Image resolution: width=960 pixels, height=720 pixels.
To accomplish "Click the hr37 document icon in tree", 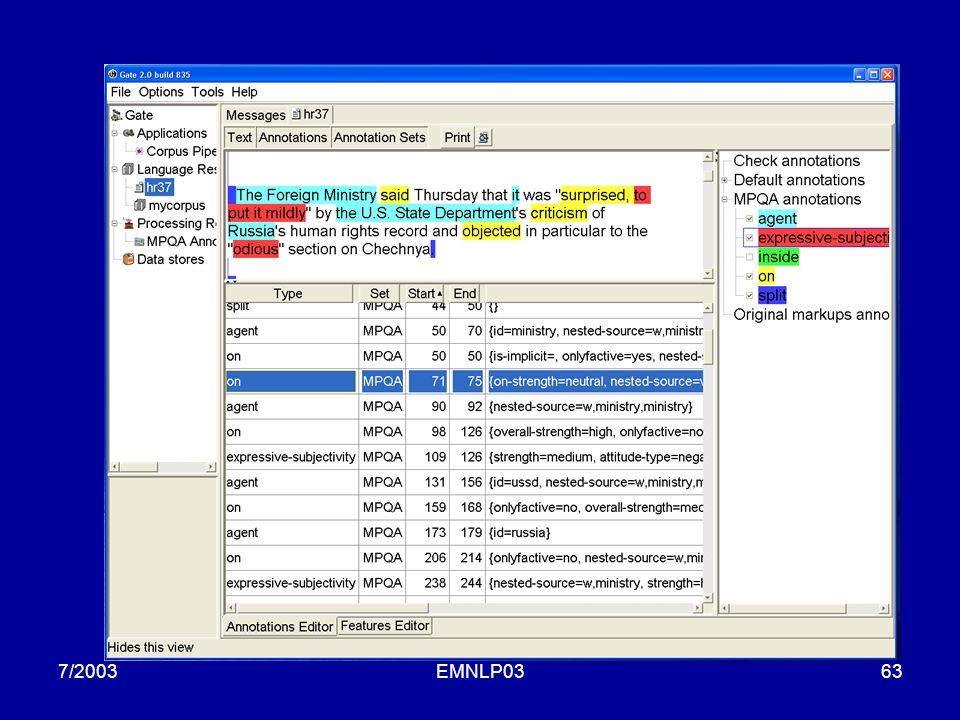I will click(x=139, y=187).
